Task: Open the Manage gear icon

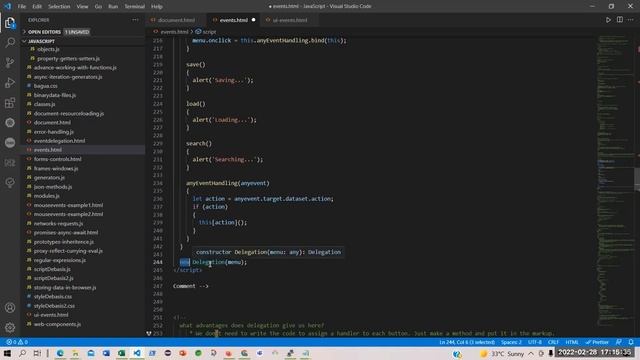Action: [10, 327]
